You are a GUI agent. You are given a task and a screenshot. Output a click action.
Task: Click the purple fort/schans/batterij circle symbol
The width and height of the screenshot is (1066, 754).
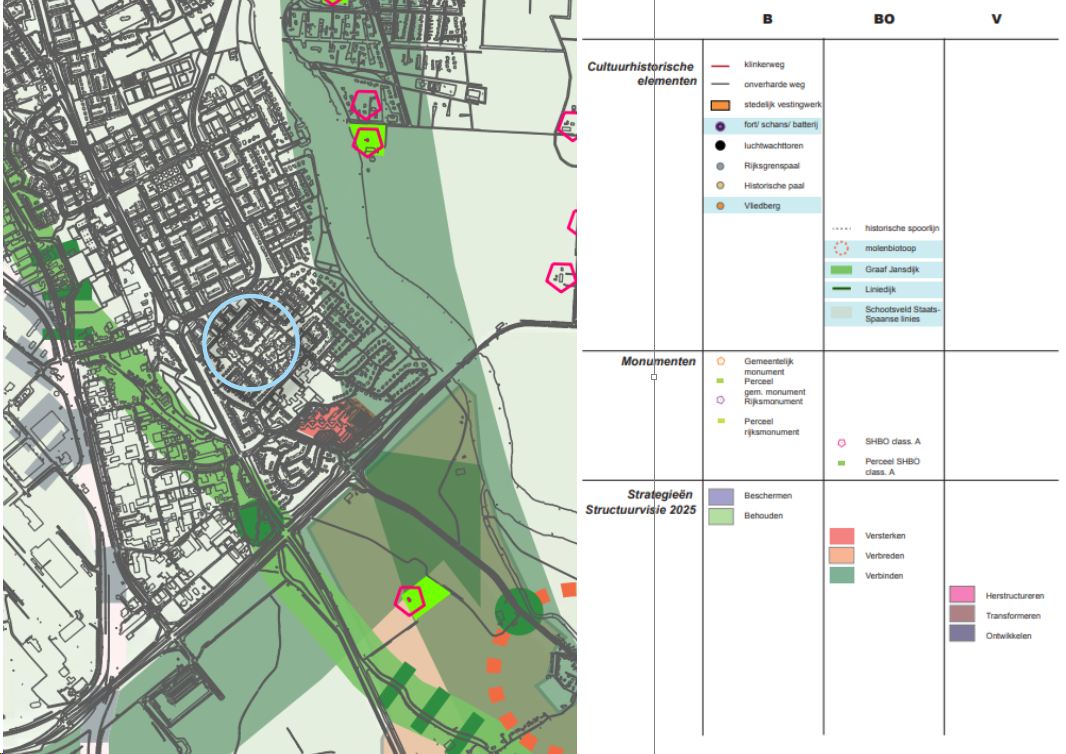pyautogui.click(x=720, y=126)
